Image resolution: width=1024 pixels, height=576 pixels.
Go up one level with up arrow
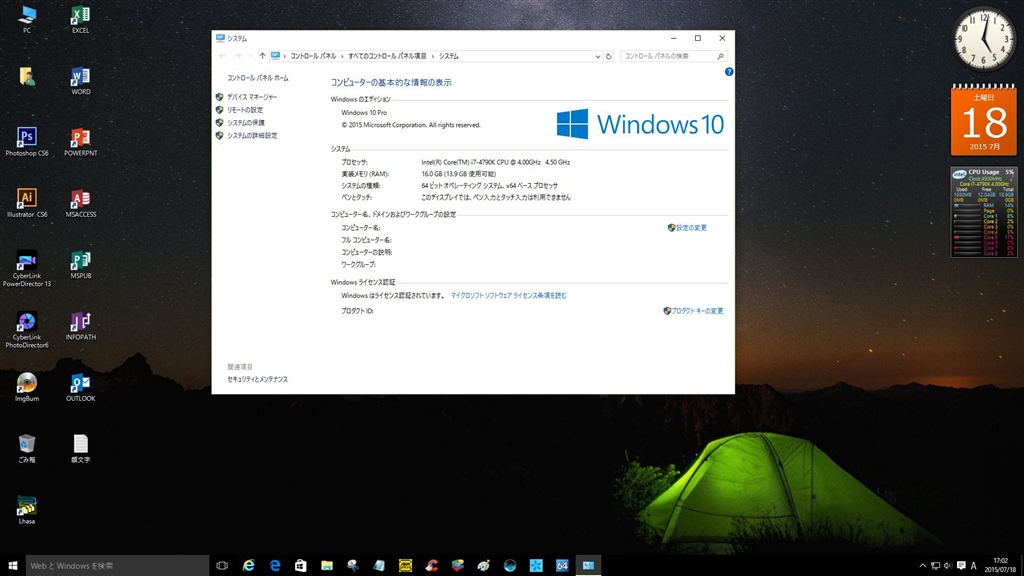pos(263,56)
